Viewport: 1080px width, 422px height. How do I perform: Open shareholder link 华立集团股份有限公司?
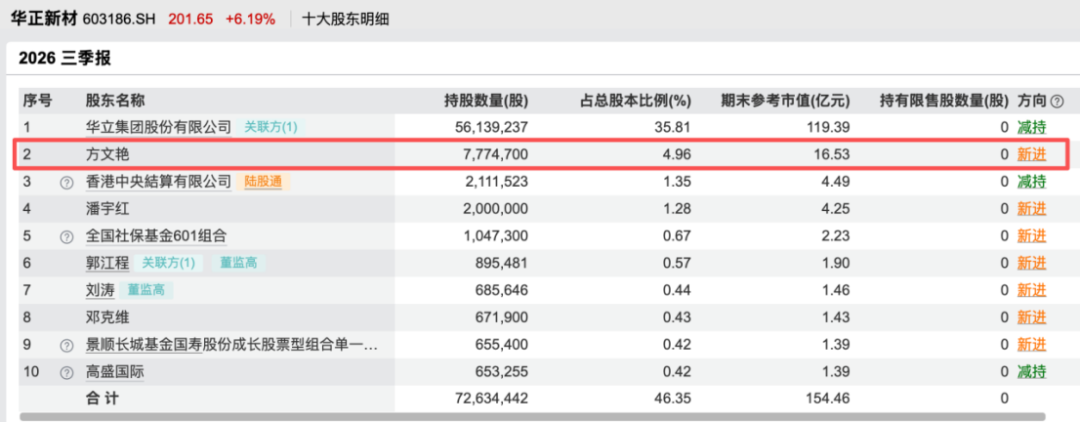158,127
